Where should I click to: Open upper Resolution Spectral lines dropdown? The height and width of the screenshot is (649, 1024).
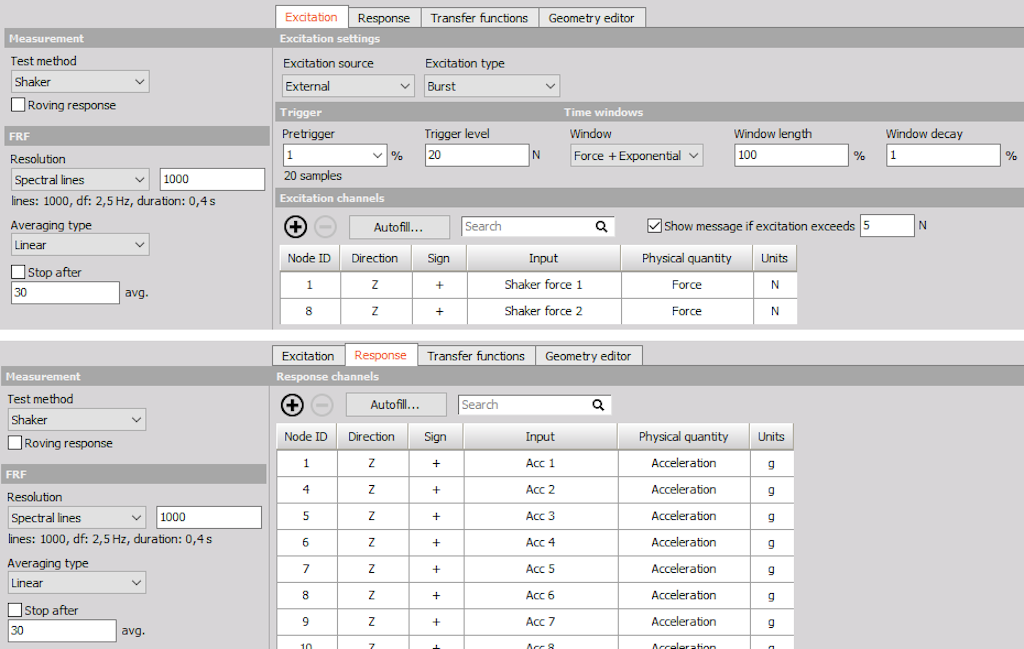pyautogui.click(x=80, y=180)
